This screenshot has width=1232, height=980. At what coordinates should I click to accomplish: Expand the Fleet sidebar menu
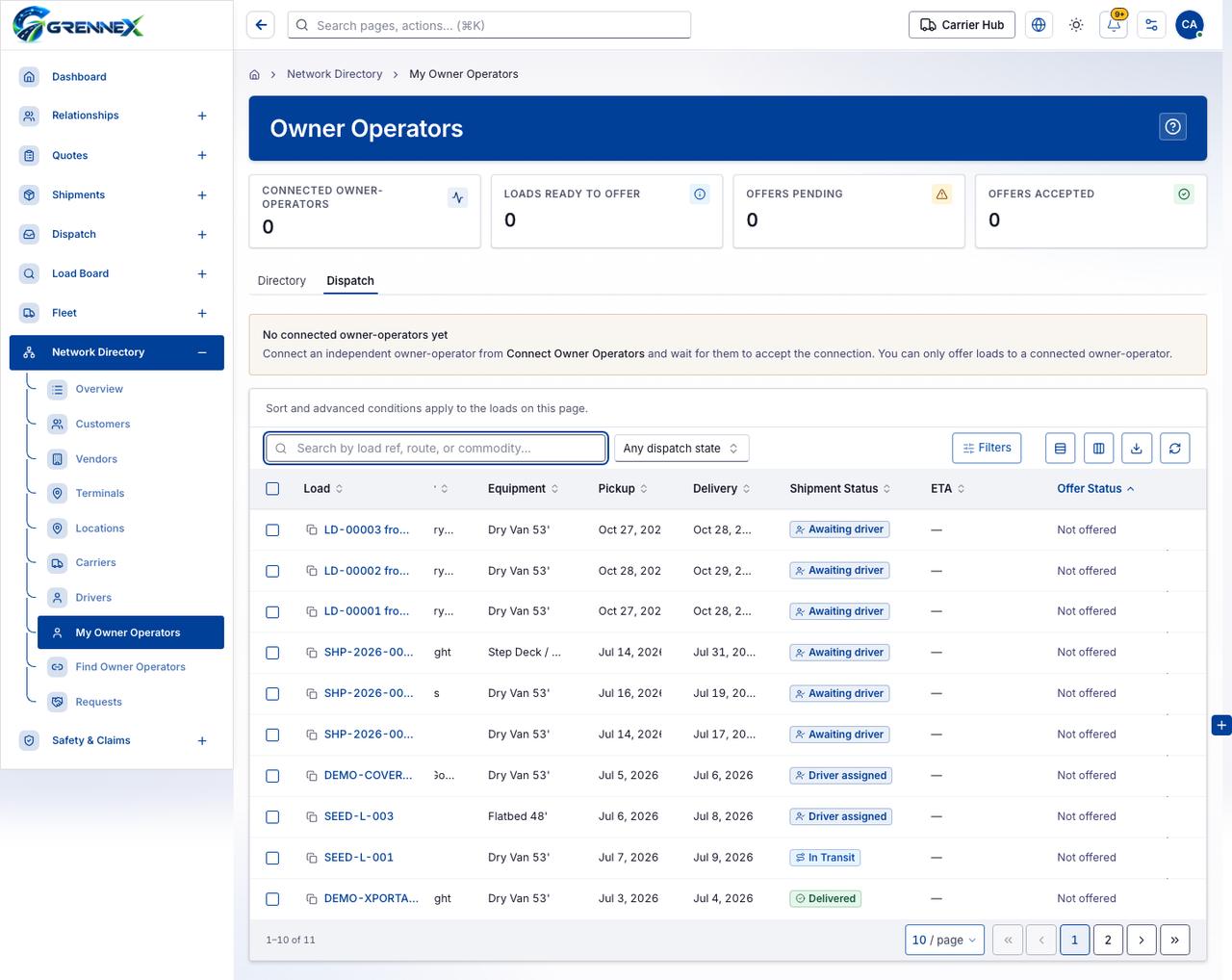pos(202,313)
